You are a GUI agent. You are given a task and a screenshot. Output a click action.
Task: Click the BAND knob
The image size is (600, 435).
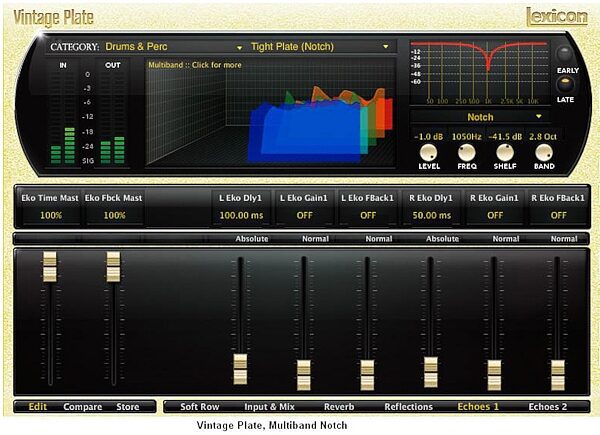(x=544, y=153)
